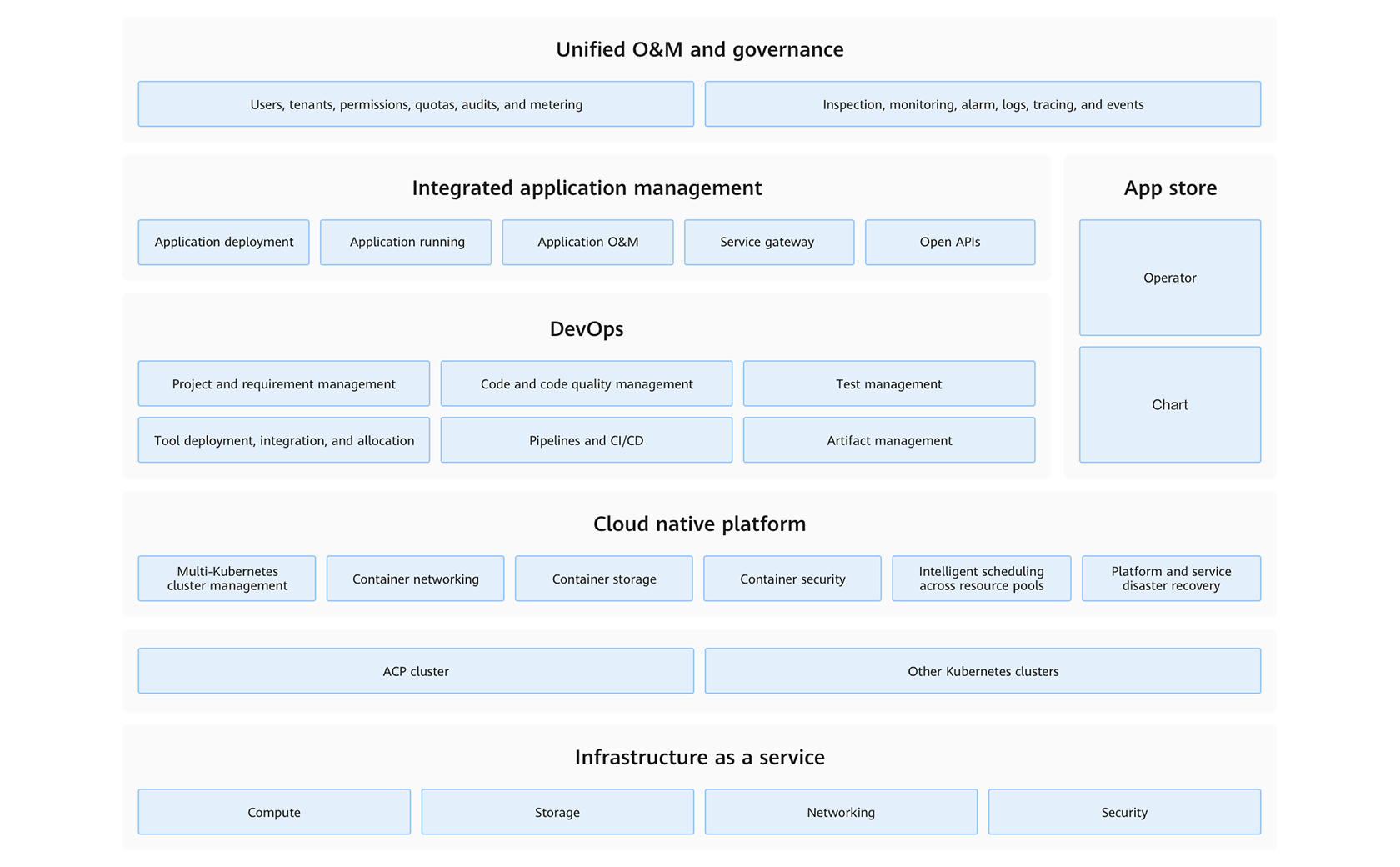
Task: Select the ACP cluster box
Action: point(416,671)
